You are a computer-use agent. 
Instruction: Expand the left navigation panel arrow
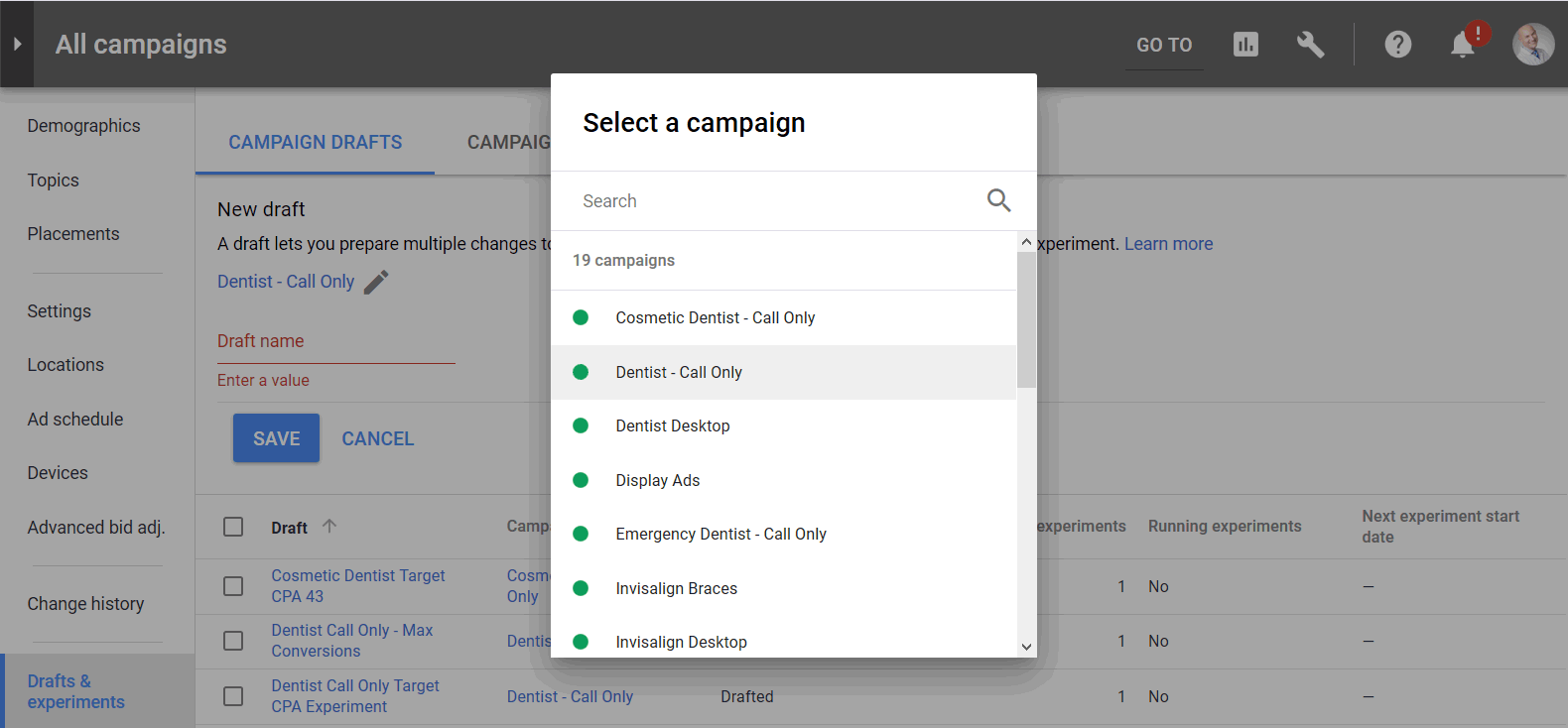17,45
